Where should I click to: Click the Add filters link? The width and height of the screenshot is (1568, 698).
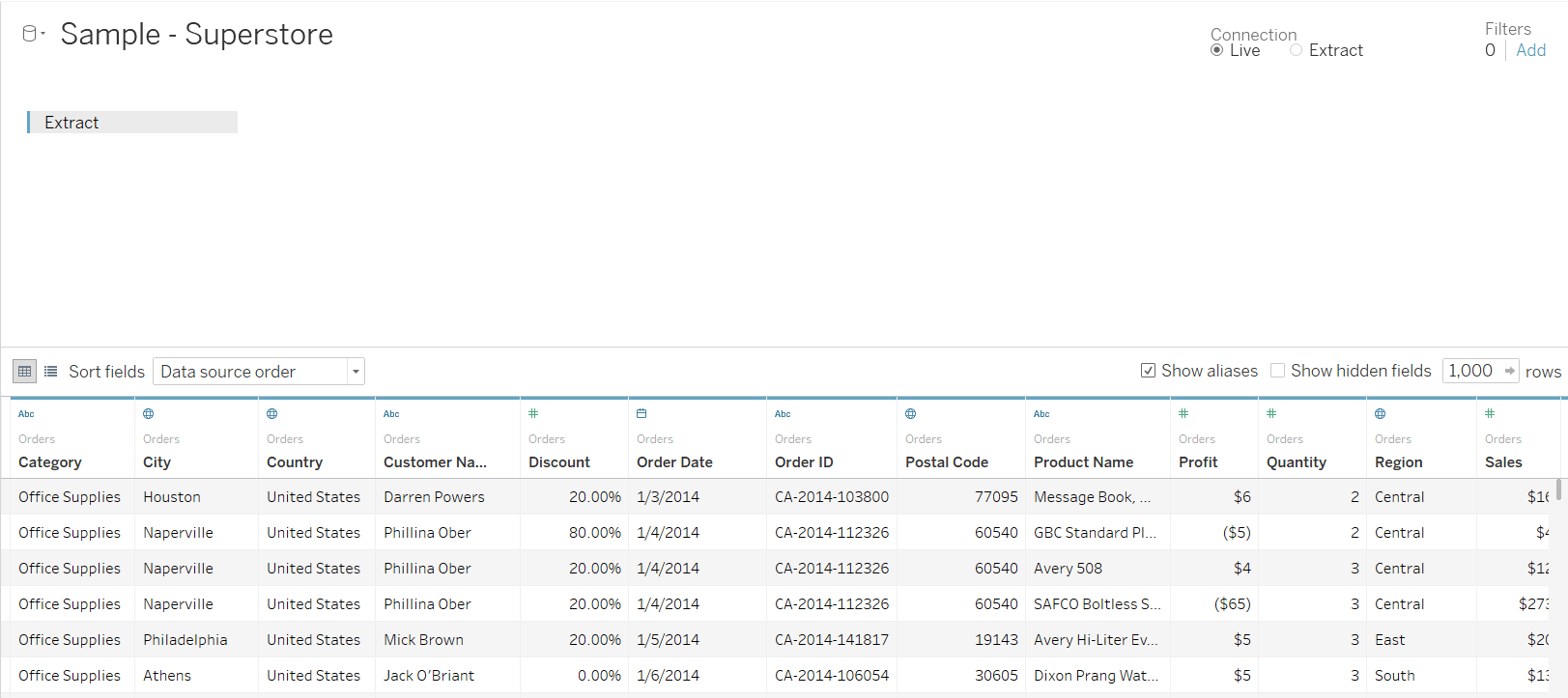click(x=1530, y=50)
